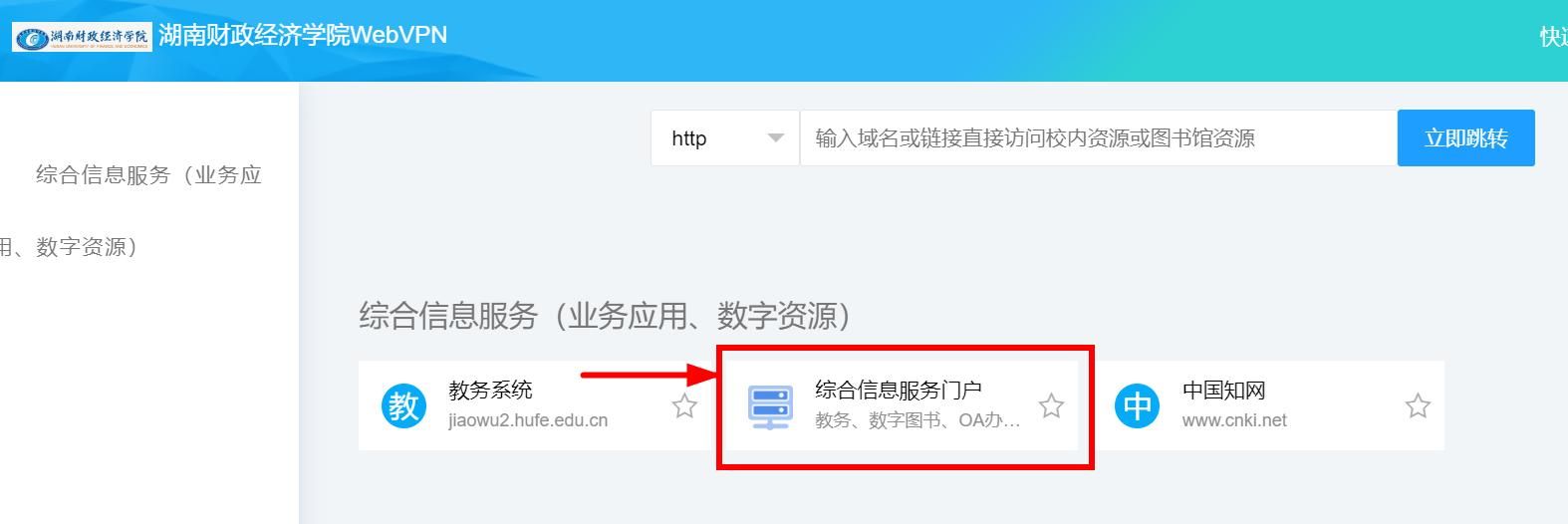Screen dimensions: 1568x524
Task: Open the sidebar 综合信息服务 category
Action: (148, 175)
